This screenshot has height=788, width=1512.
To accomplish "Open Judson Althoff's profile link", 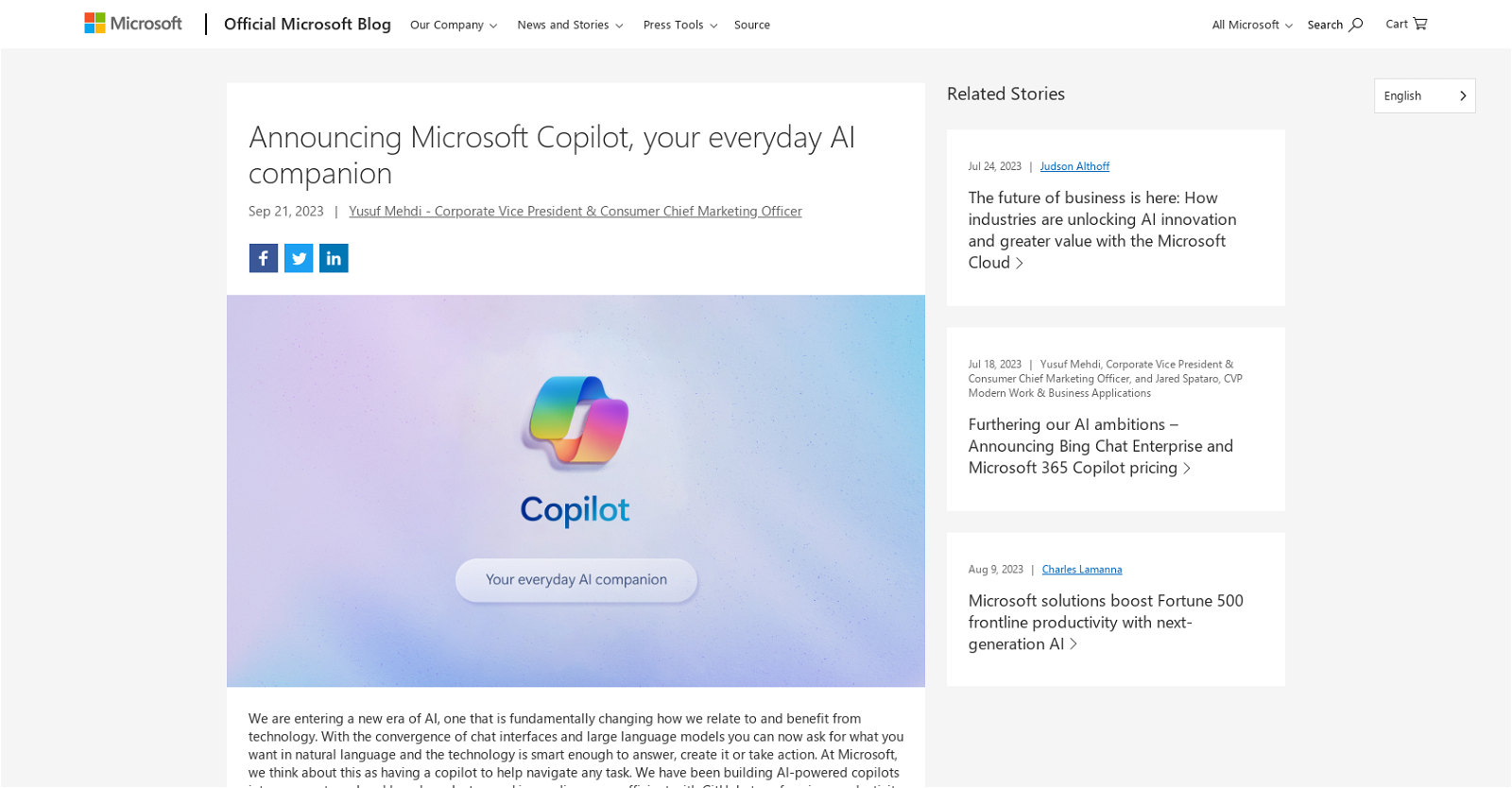I will point(1074,165).
